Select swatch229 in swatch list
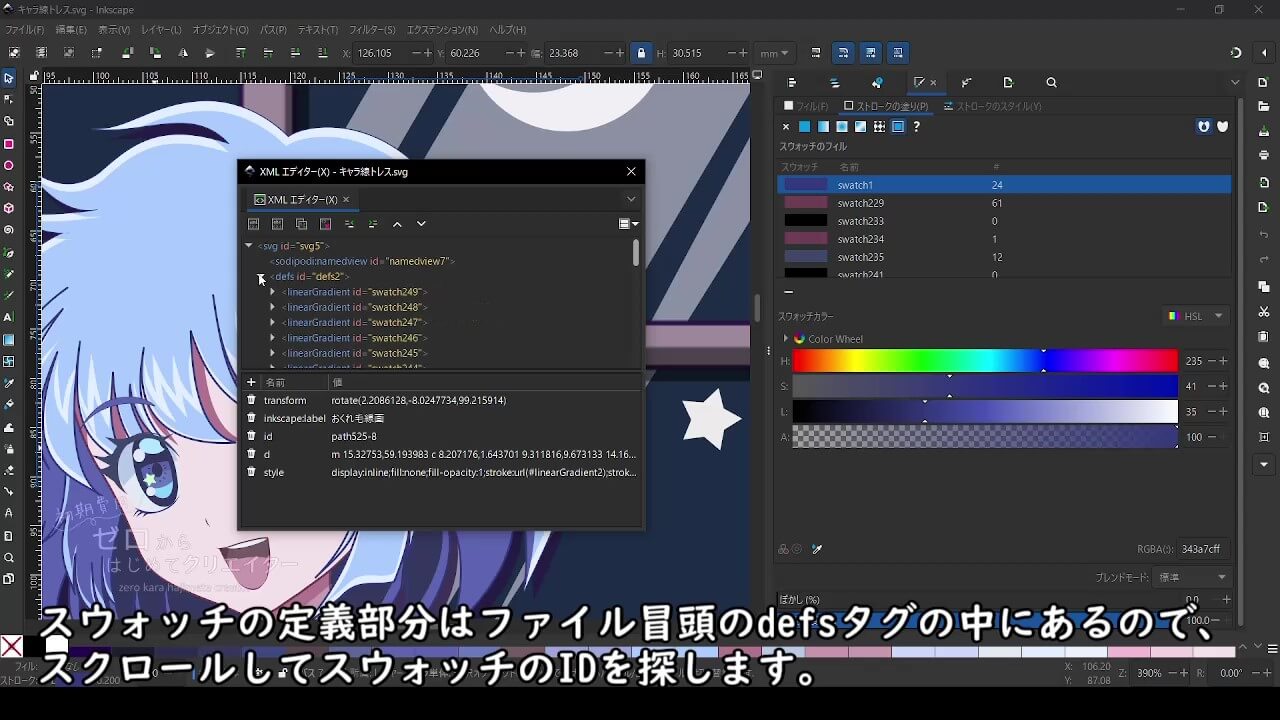The image size is (1280, 720). (1004, 203)
